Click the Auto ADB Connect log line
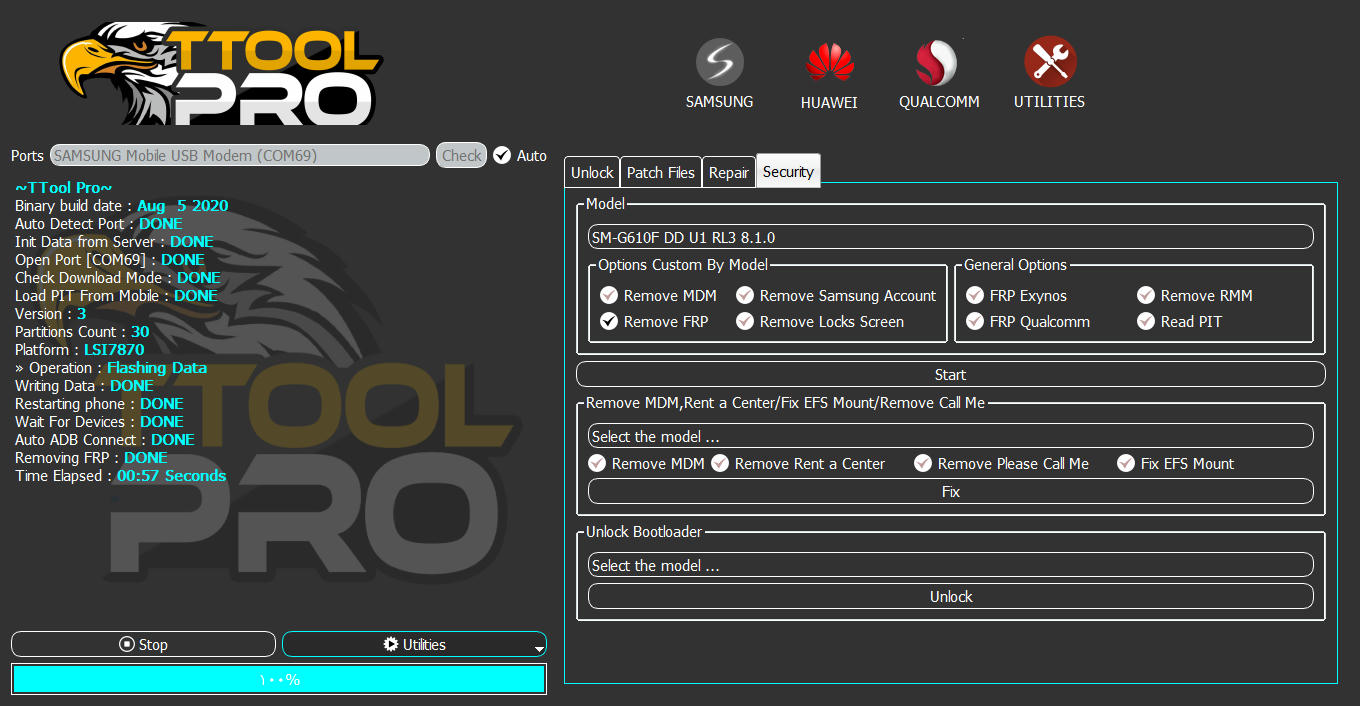This screenshot has height=706, width=1360. tap(104, 439)
